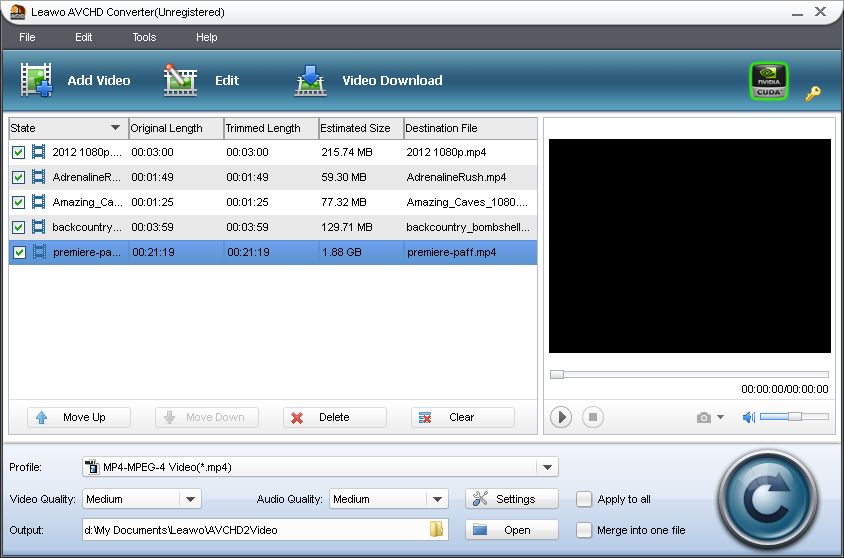Click the Move Up button
The image size is (844, 558).
79,417
